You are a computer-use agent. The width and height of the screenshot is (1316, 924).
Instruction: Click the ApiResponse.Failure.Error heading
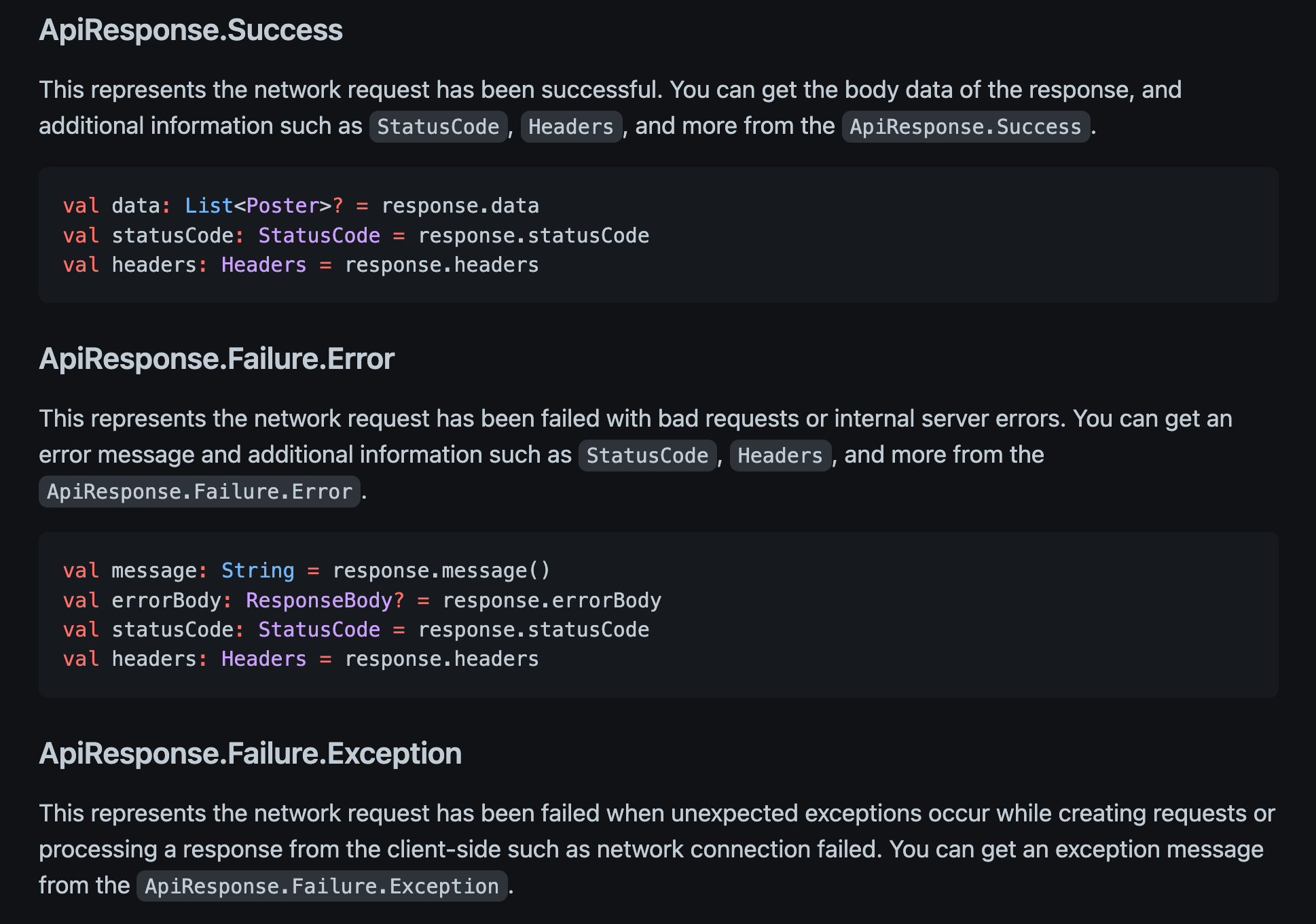point(217,359)
